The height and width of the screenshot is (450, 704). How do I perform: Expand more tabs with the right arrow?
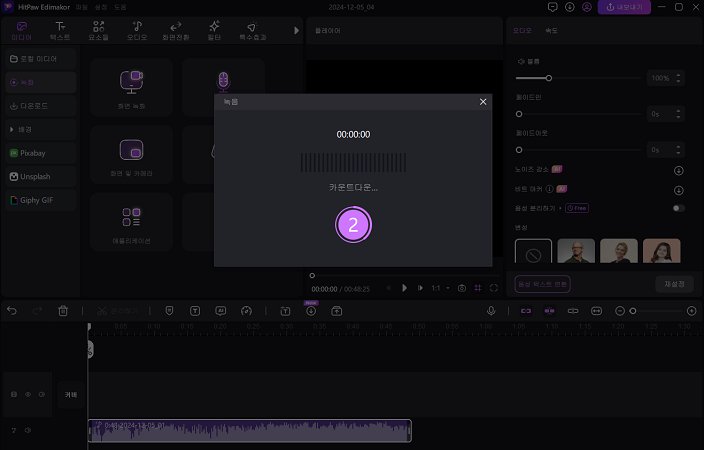coord(296,30)
